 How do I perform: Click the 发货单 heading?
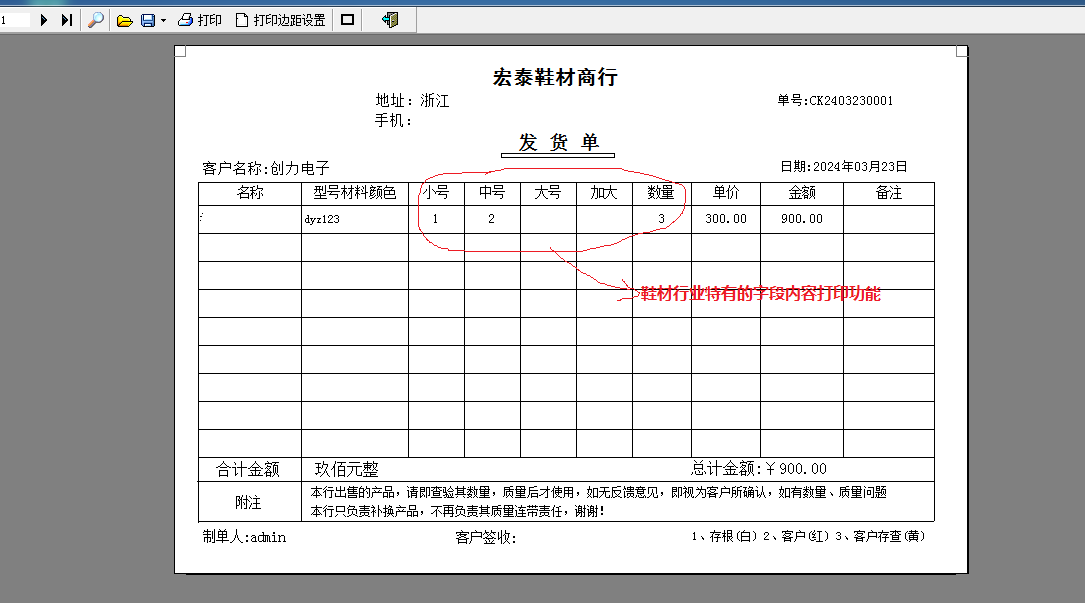pos(558,142)
